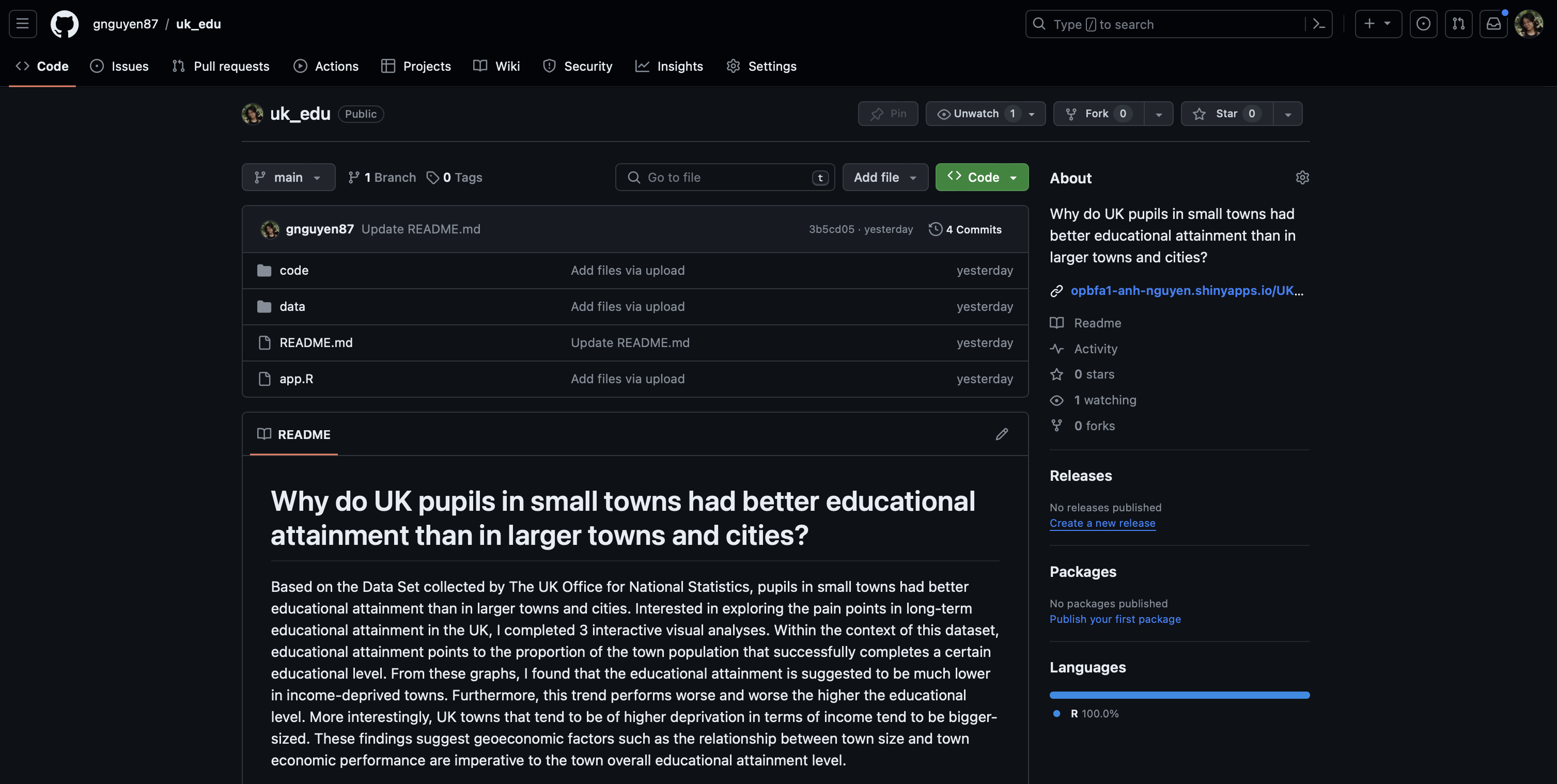Open the command palette icon
Viewport: 1557px width, 784px height.
[1319, 24]
